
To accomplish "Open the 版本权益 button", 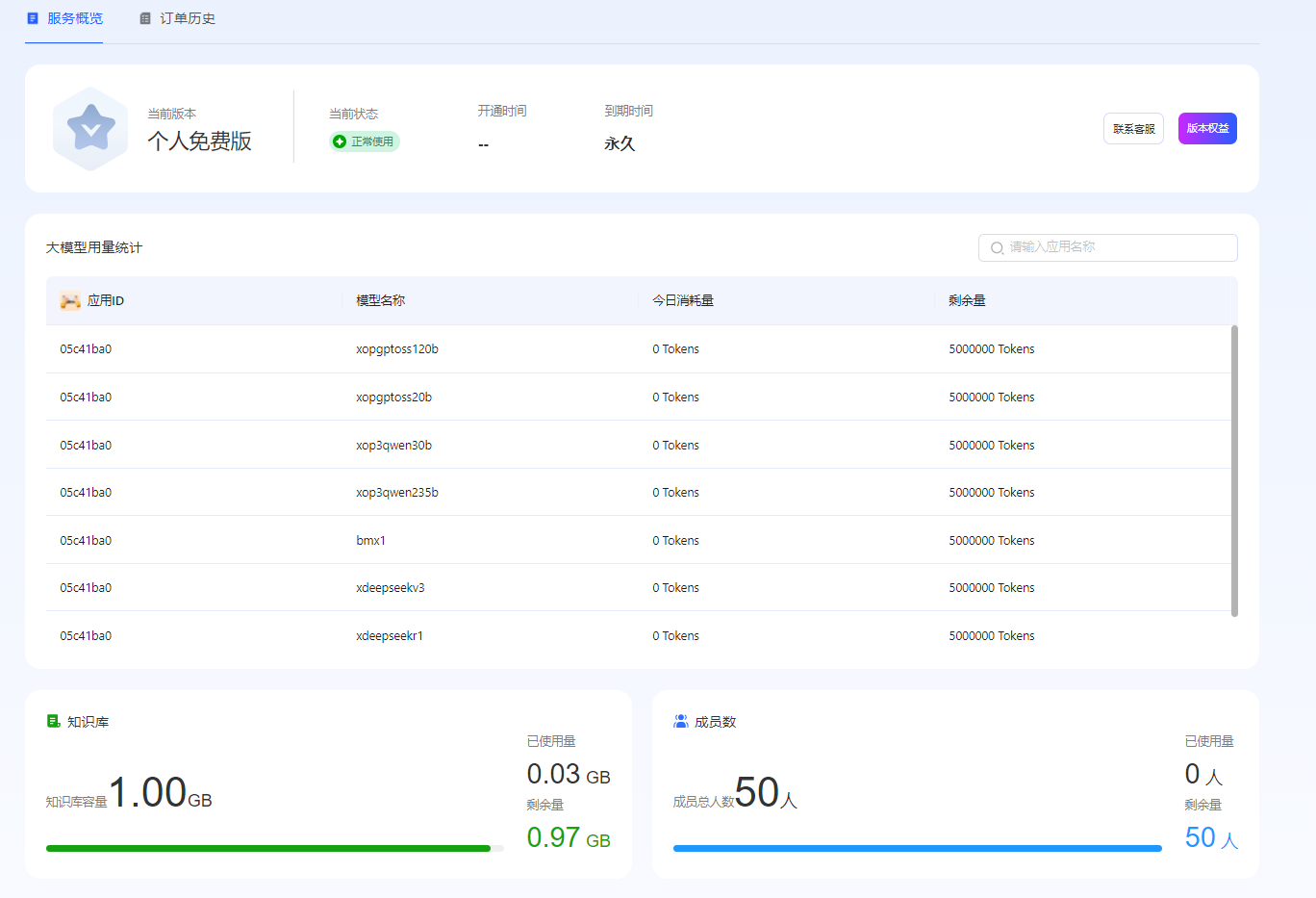I will coord(1207,129).
